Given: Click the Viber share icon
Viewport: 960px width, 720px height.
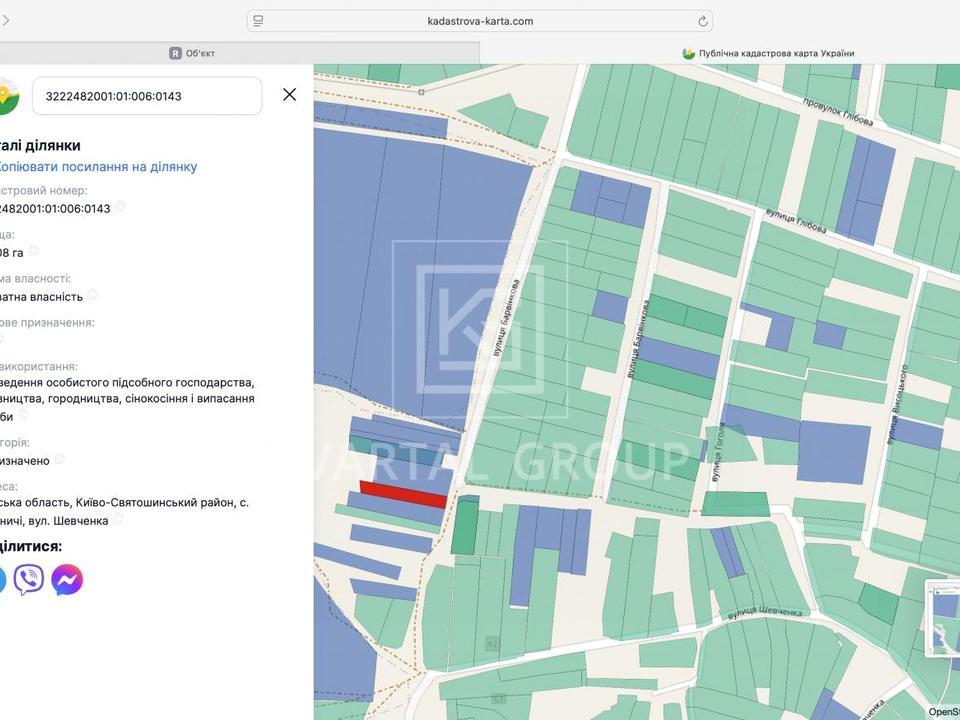Looking at the screenshot, I should (29, 579).
